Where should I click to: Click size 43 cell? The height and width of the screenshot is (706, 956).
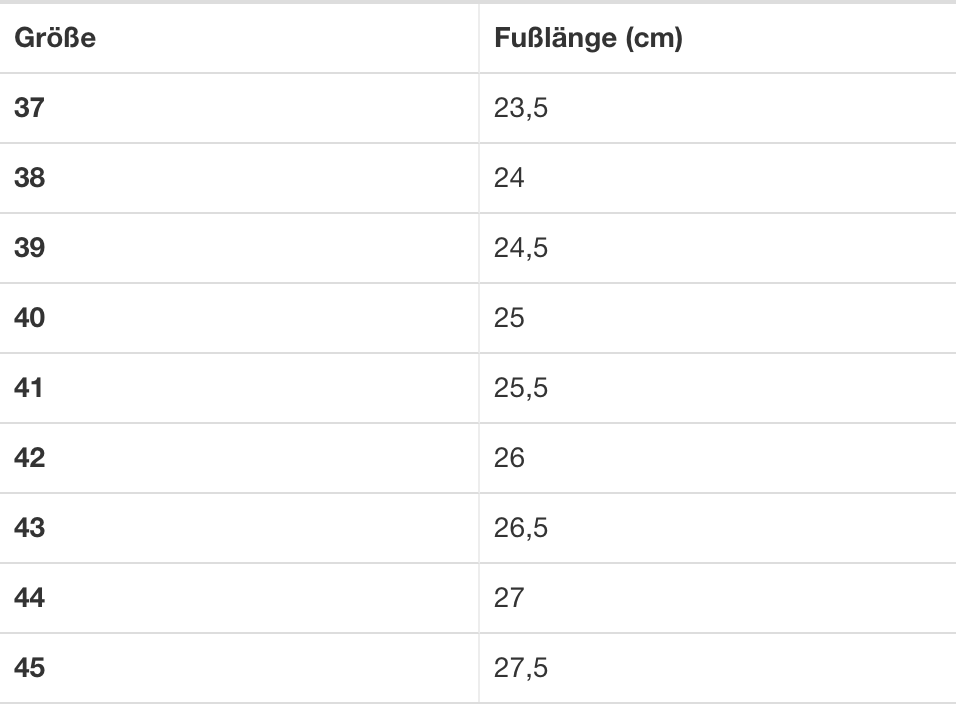tap(30, 528)
